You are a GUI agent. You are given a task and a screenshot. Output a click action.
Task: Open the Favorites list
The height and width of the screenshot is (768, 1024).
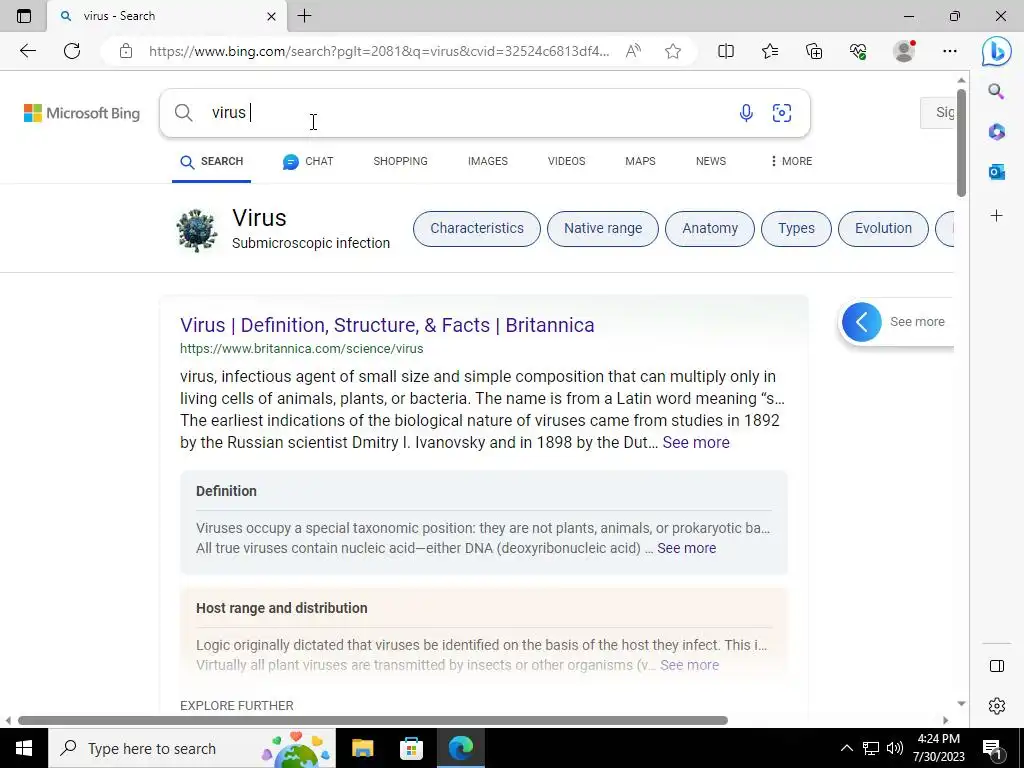[770, 51]
